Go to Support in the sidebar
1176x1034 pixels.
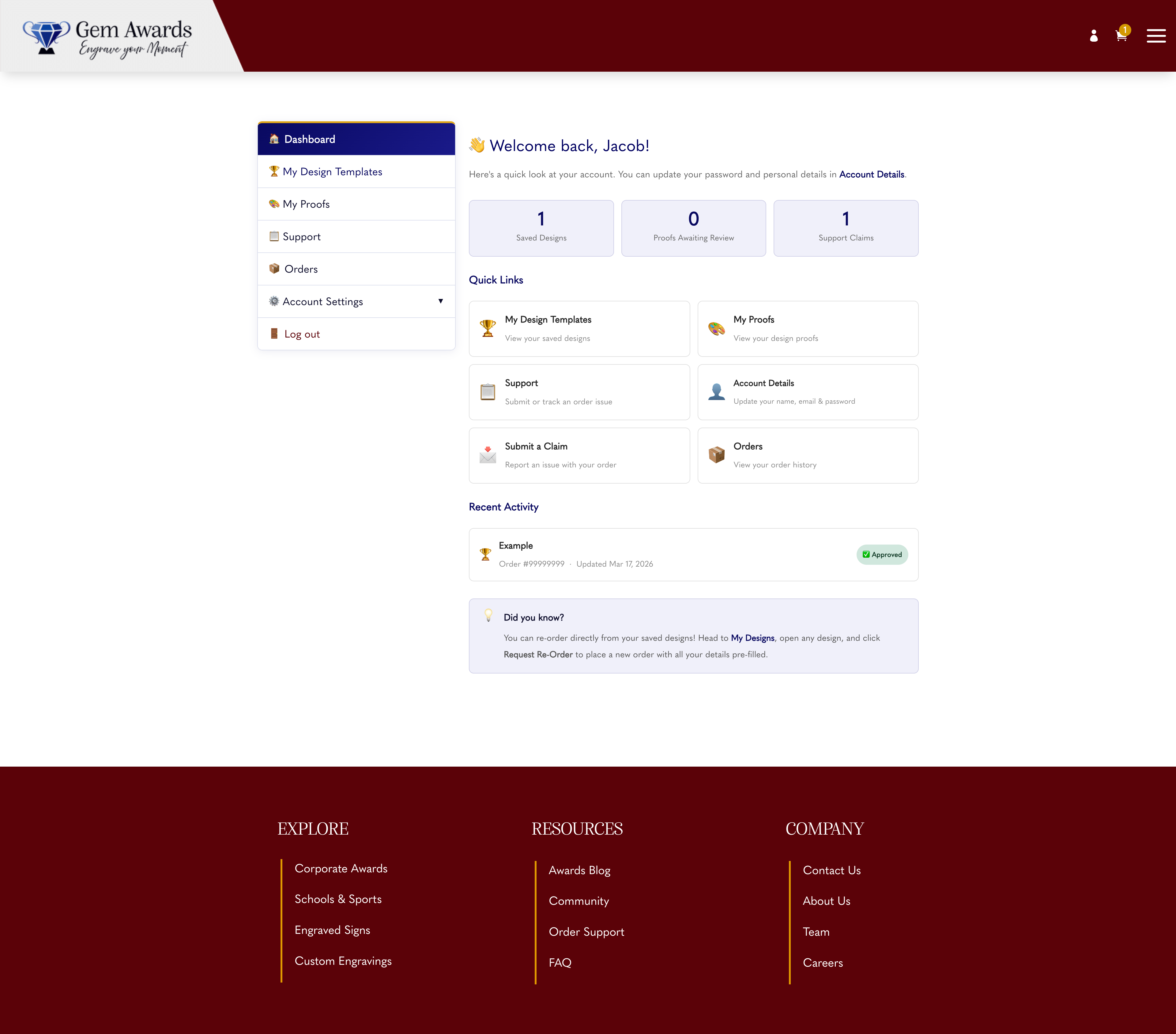coord(356,236)
